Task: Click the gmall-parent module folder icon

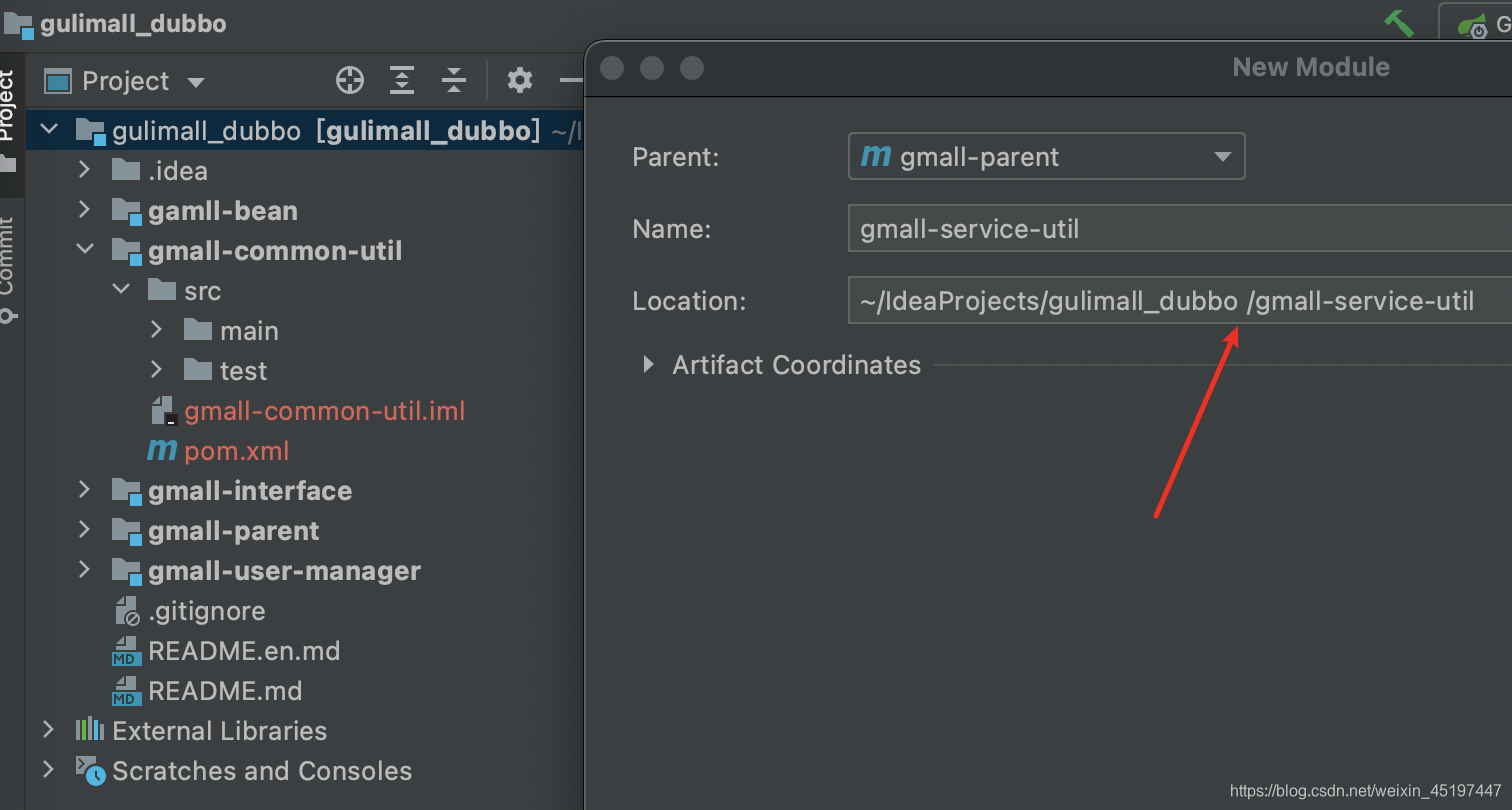Action: pos(126,531)
